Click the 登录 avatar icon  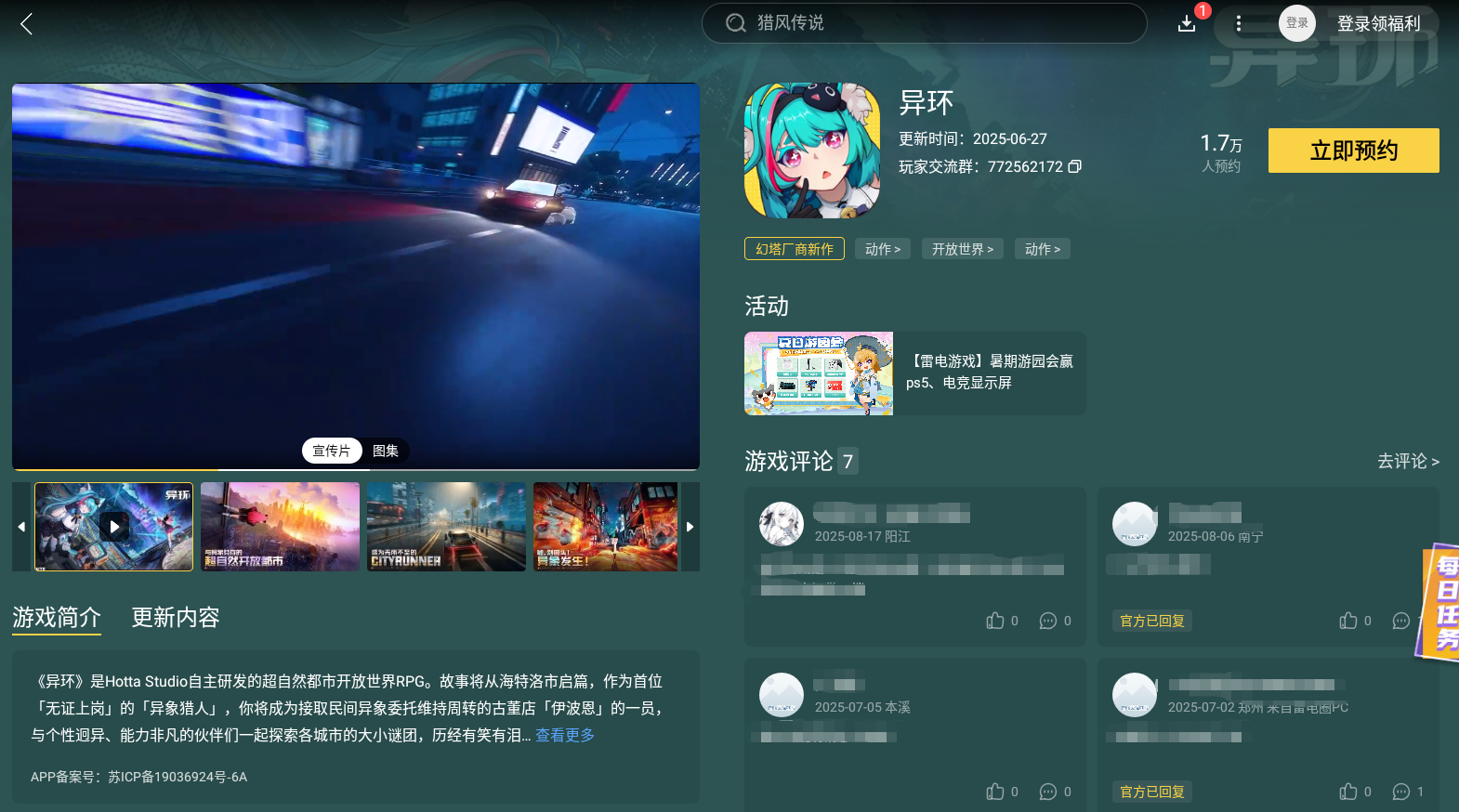point(1297,23)
